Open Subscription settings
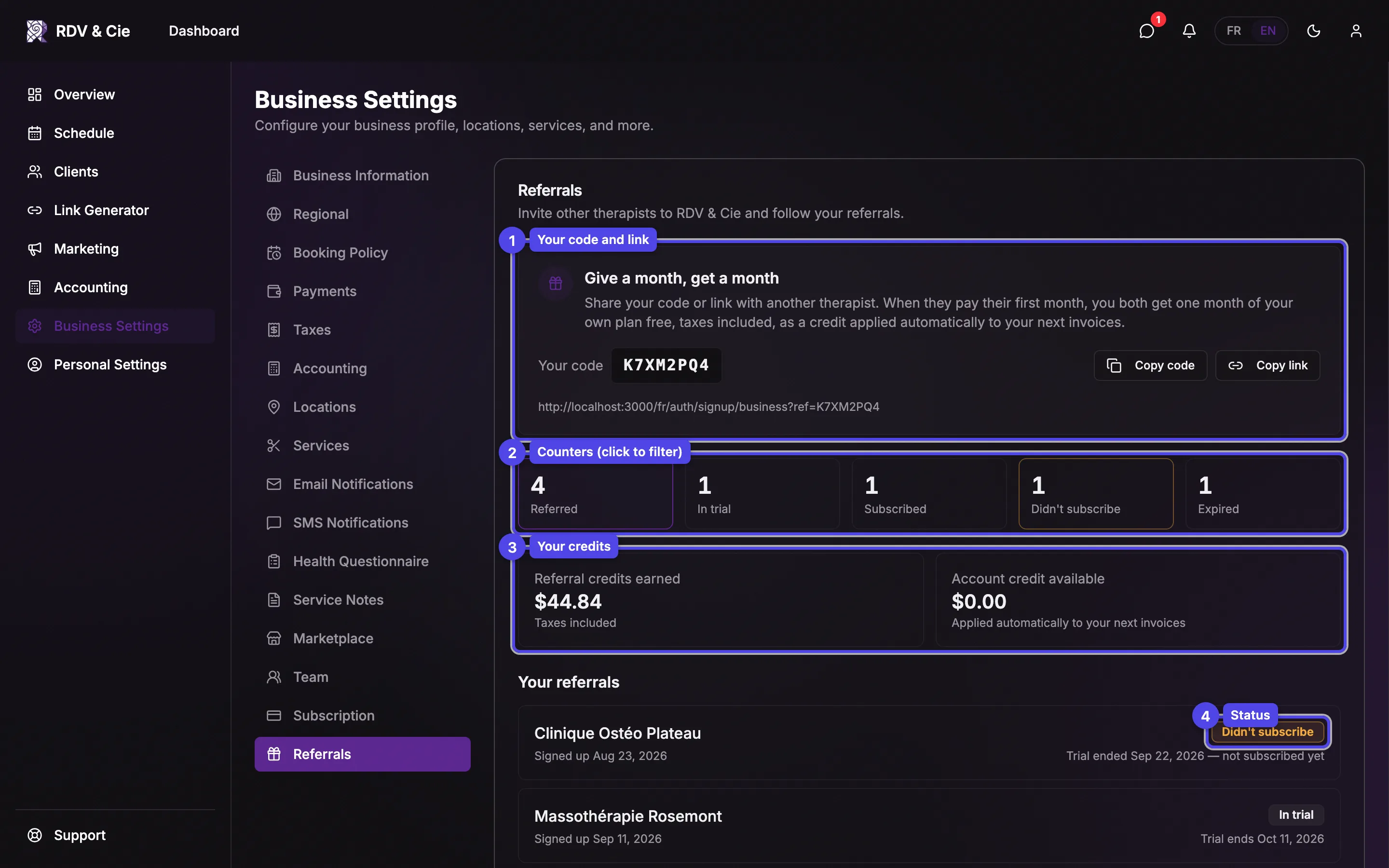This screenshot has width=1389, height=868. click(x=362, y=715)
